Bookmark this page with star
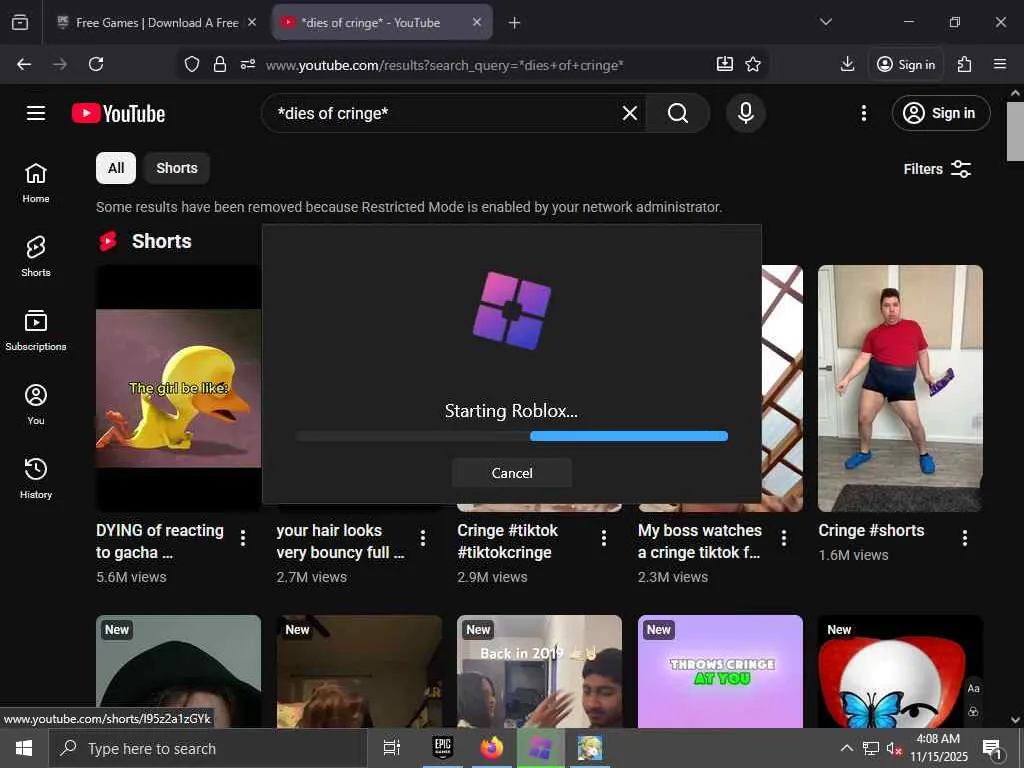The height and width of the screenshot is (768, 1024). coord(753,64)
